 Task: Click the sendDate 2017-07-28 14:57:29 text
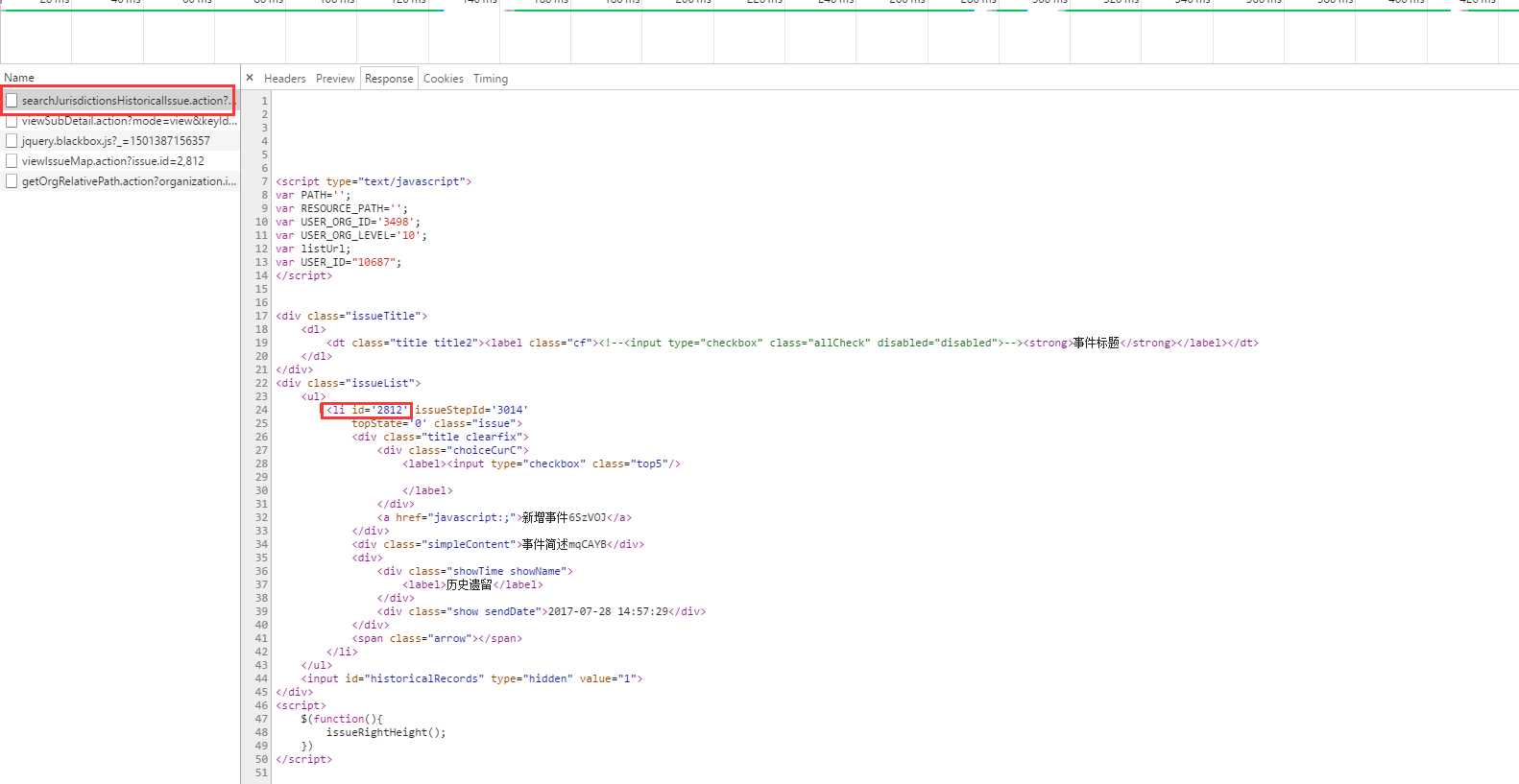608,611
